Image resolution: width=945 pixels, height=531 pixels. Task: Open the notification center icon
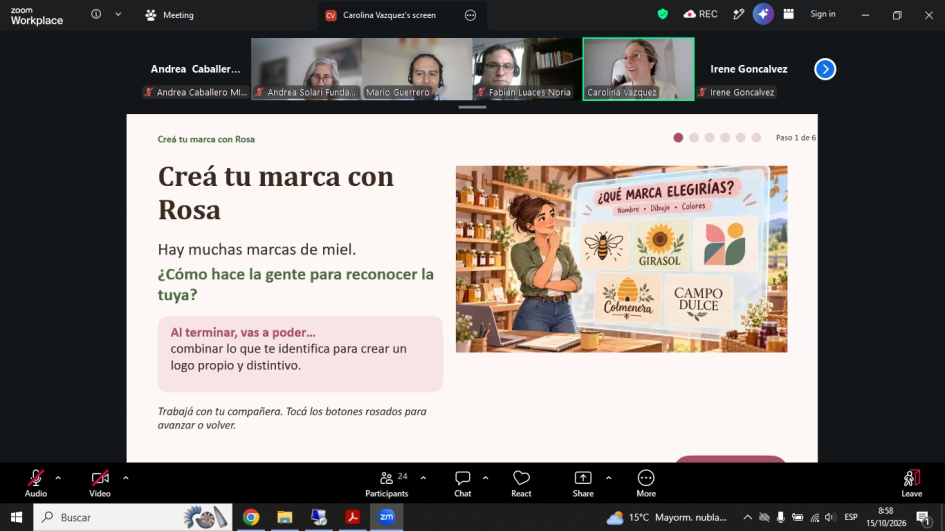coord(923,517)
